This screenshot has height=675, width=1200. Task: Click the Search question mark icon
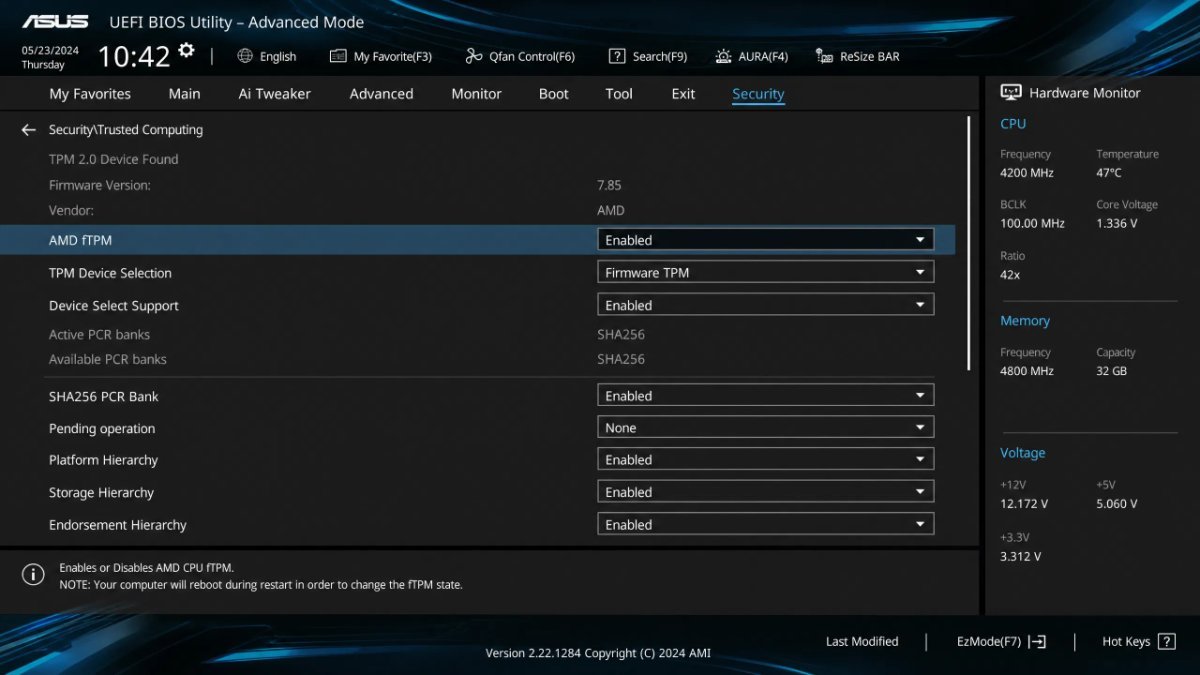pos(617,56)
